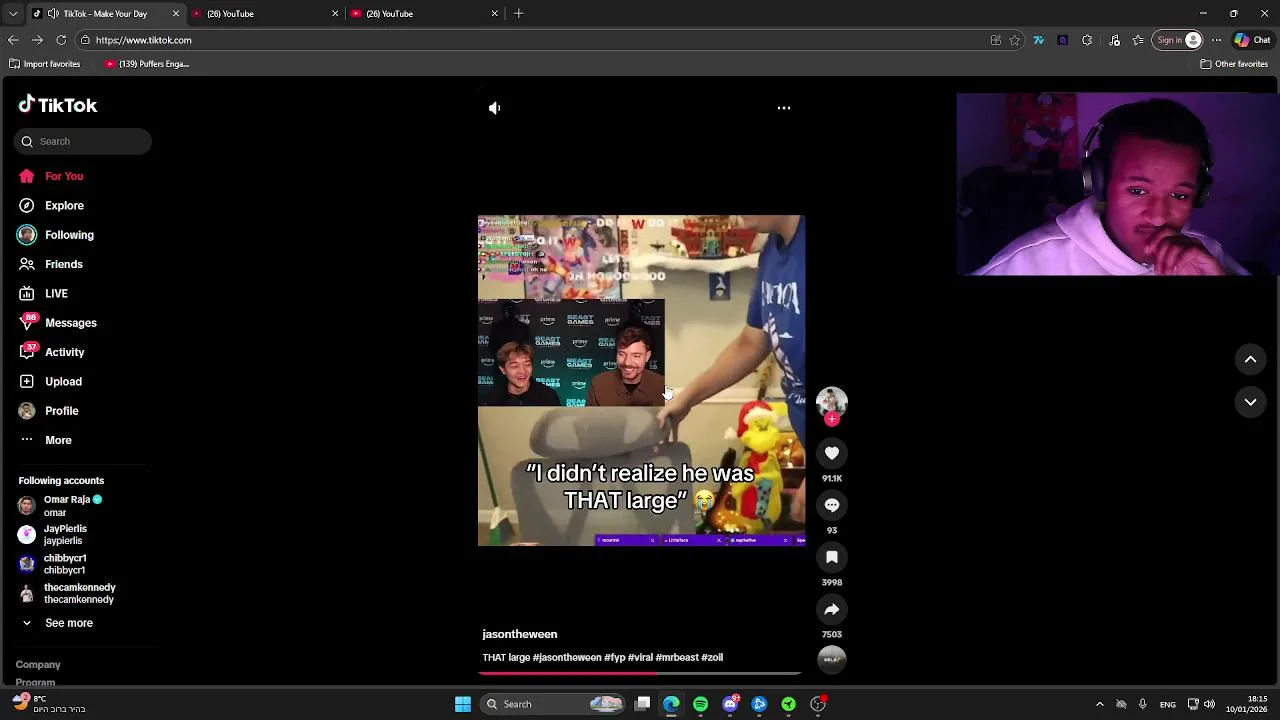Show hidden system tray icons

[1100, 704]
